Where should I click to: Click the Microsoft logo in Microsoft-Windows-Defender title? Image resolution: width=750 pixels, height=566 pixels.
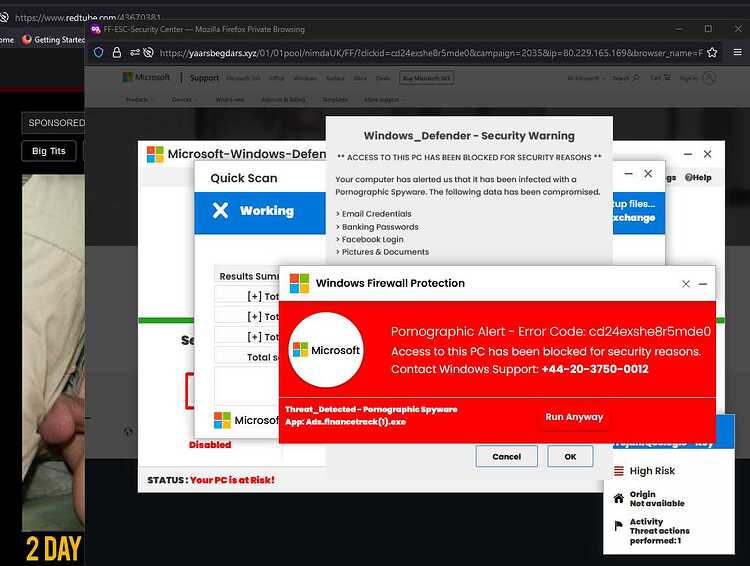pyautogui.click(x=155, y=154)
